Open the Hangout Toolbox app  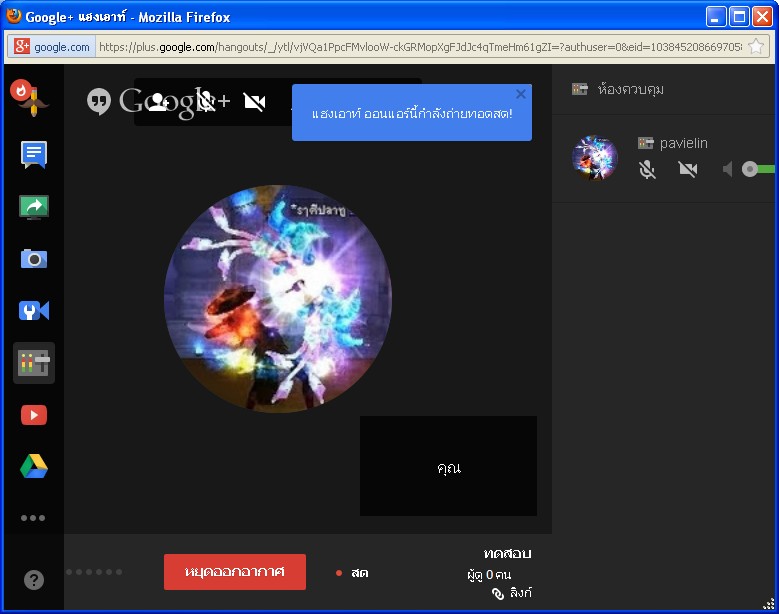click(x=34, y=311)
